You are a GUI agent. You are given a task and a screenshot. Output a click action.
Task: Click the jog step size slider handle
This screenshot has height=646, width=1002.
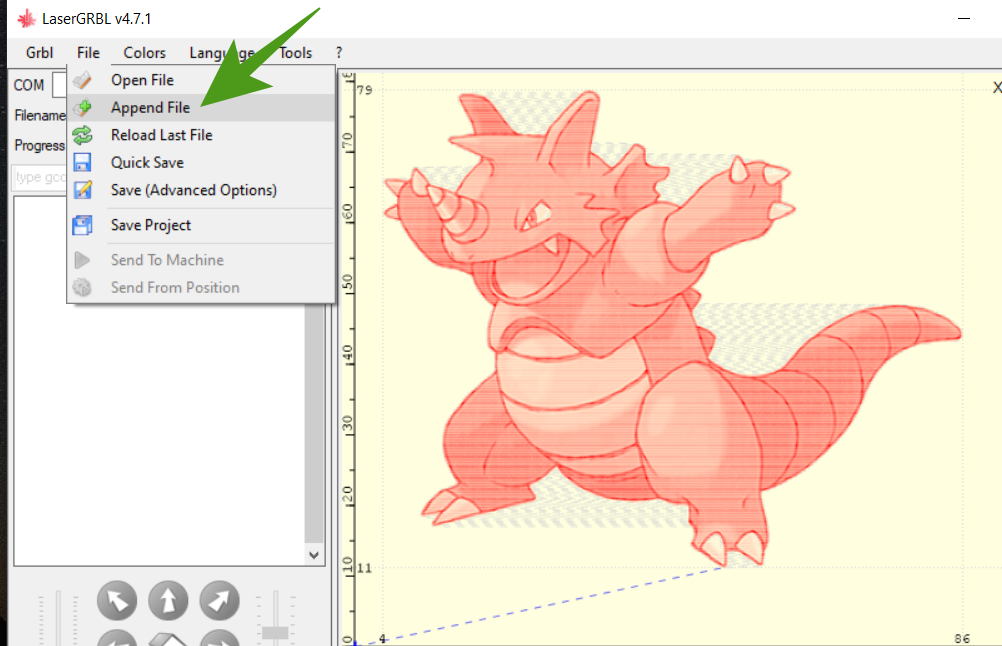coord(275,633)
